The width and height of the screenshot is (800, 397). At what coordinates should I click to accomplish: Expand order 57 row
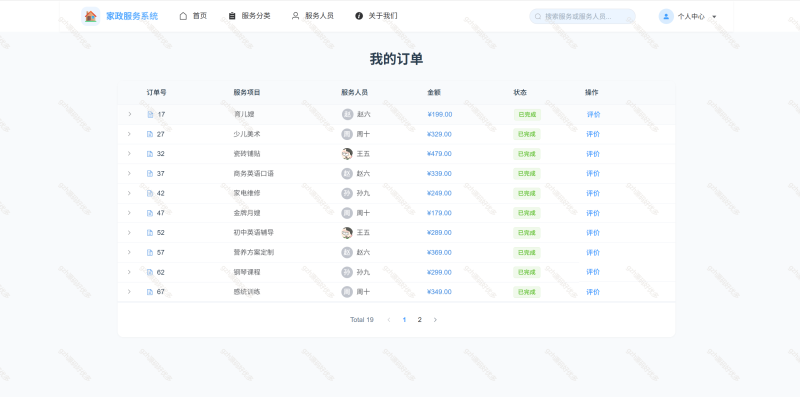pyautogui.click(x=129, y=253)
